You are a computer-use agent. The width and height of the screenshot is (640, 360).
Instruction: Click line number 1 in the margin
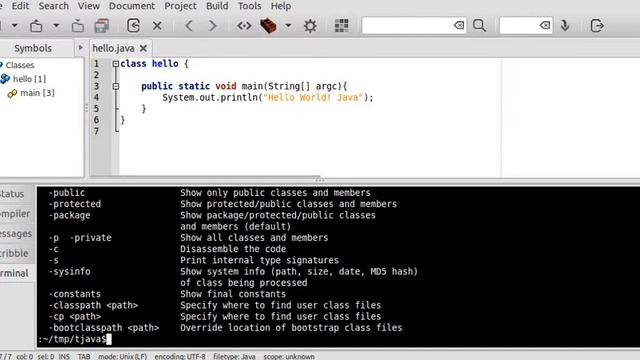pyautogui.click(x=96, y=64)
